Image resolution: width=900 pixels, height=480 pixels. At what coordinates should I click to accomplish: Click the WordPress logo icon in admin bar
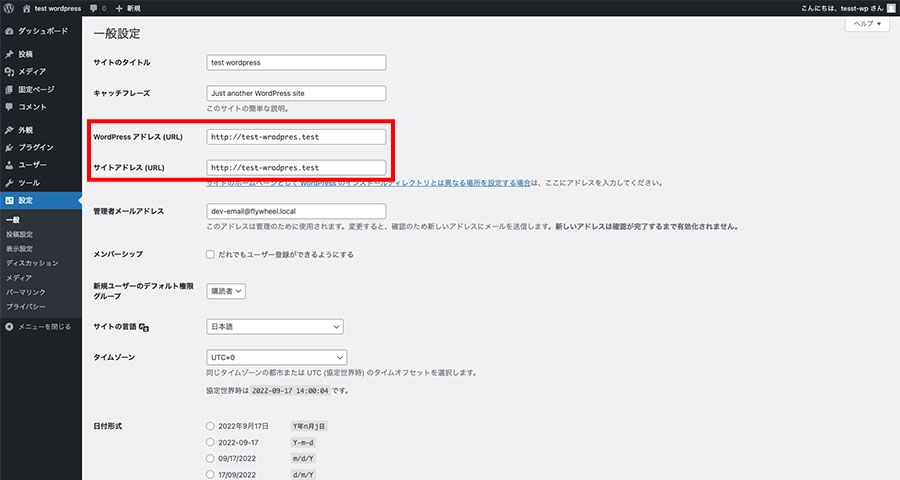(x=9, y=8)
